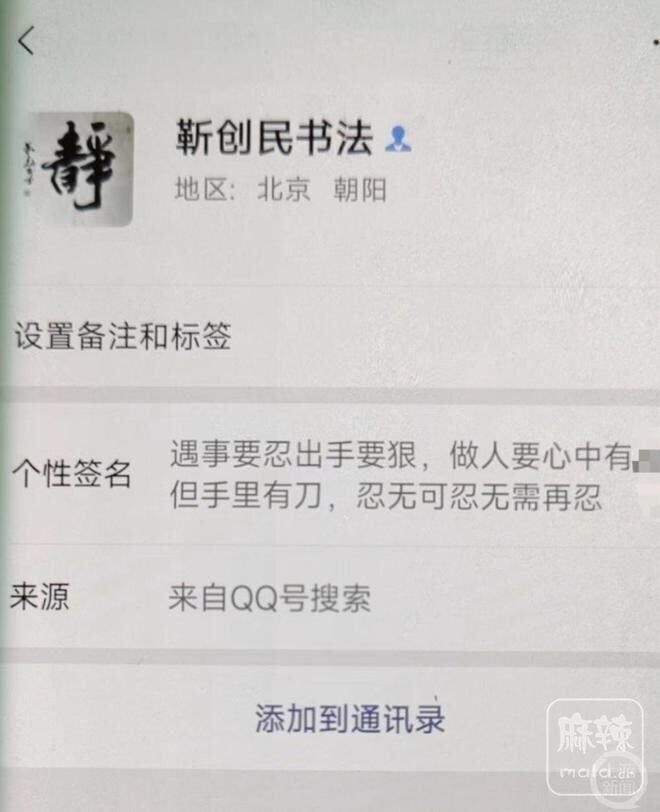Tap the 地区 region label
This screenshot has height=812, width=660.
tap(206, 189)
